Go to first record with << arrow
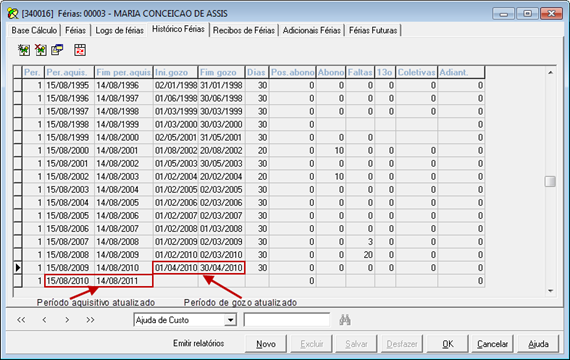The width and height of the screenshot is (570, 360). pos(21,320)
